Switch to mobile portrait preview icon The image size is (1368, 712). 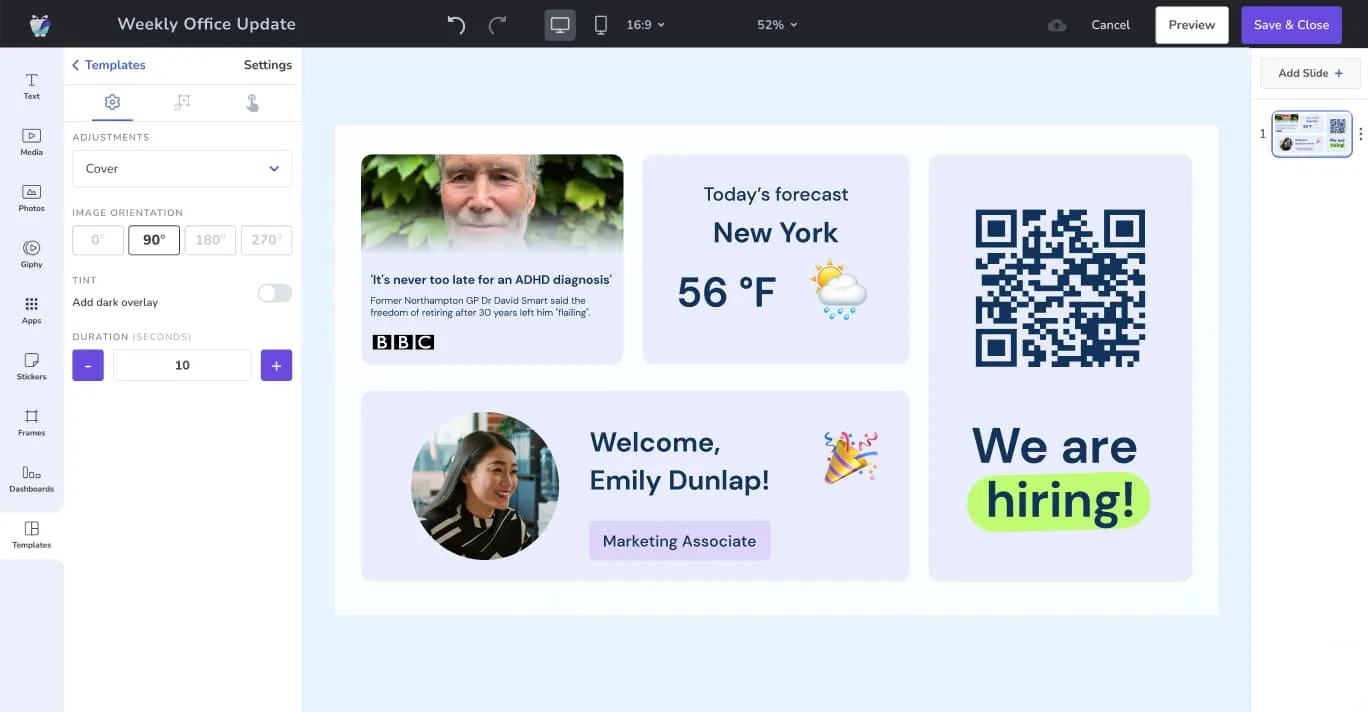click(x=600, y=25)
